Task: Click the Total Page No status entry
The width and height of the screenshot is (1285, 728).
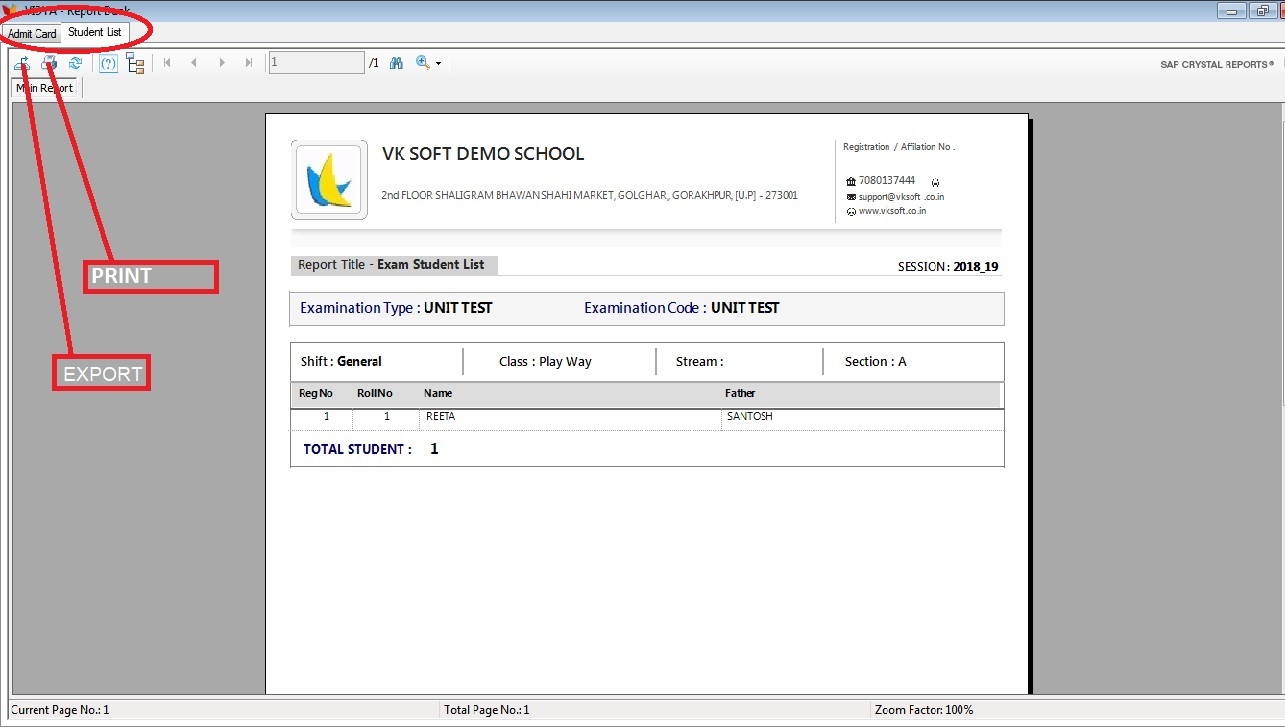Action: click(487, 710)
